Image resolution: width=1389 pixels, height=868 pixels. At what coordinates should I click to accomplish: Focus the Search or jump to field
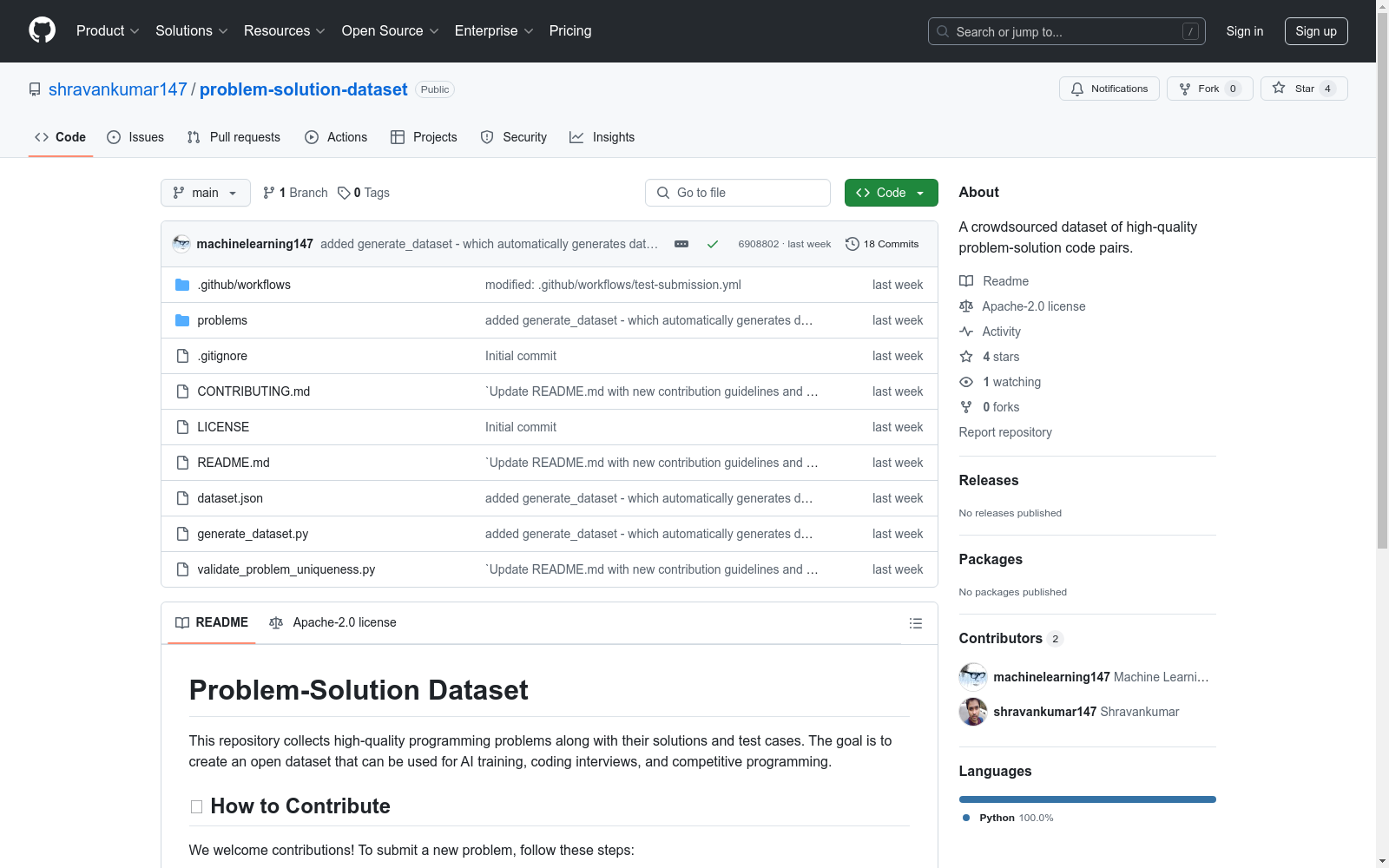point(1067,31)
